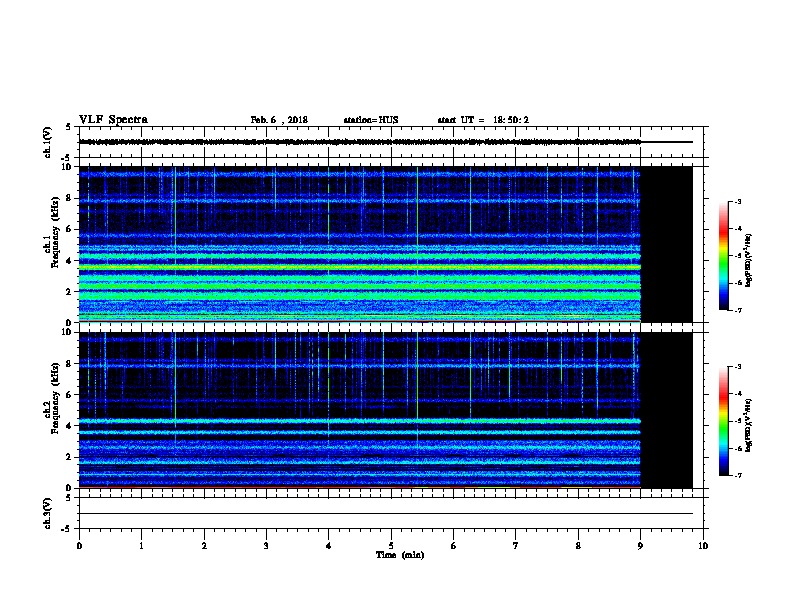Click the time axis tick label "9"
Image resolution: width=792 pixels, height=612 pixels.
coord(640,546)
